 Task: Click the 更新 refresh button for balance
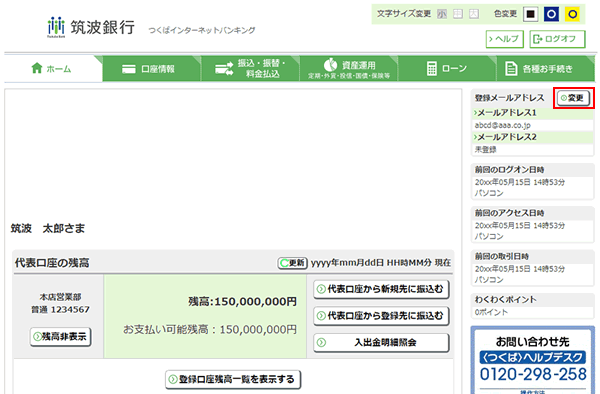pos(292,263)
